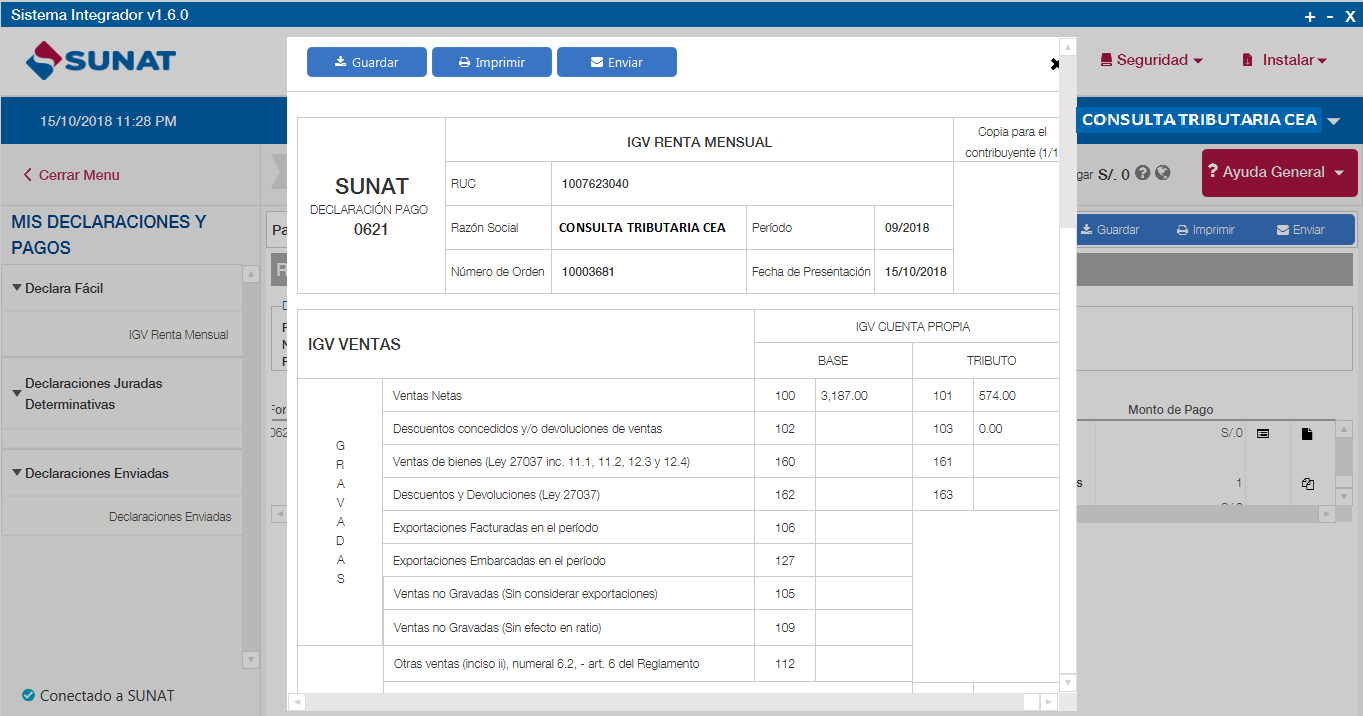
Task: Click the Seguridad menu icon
Action: pyautogui.click(x=1106, y=60)
